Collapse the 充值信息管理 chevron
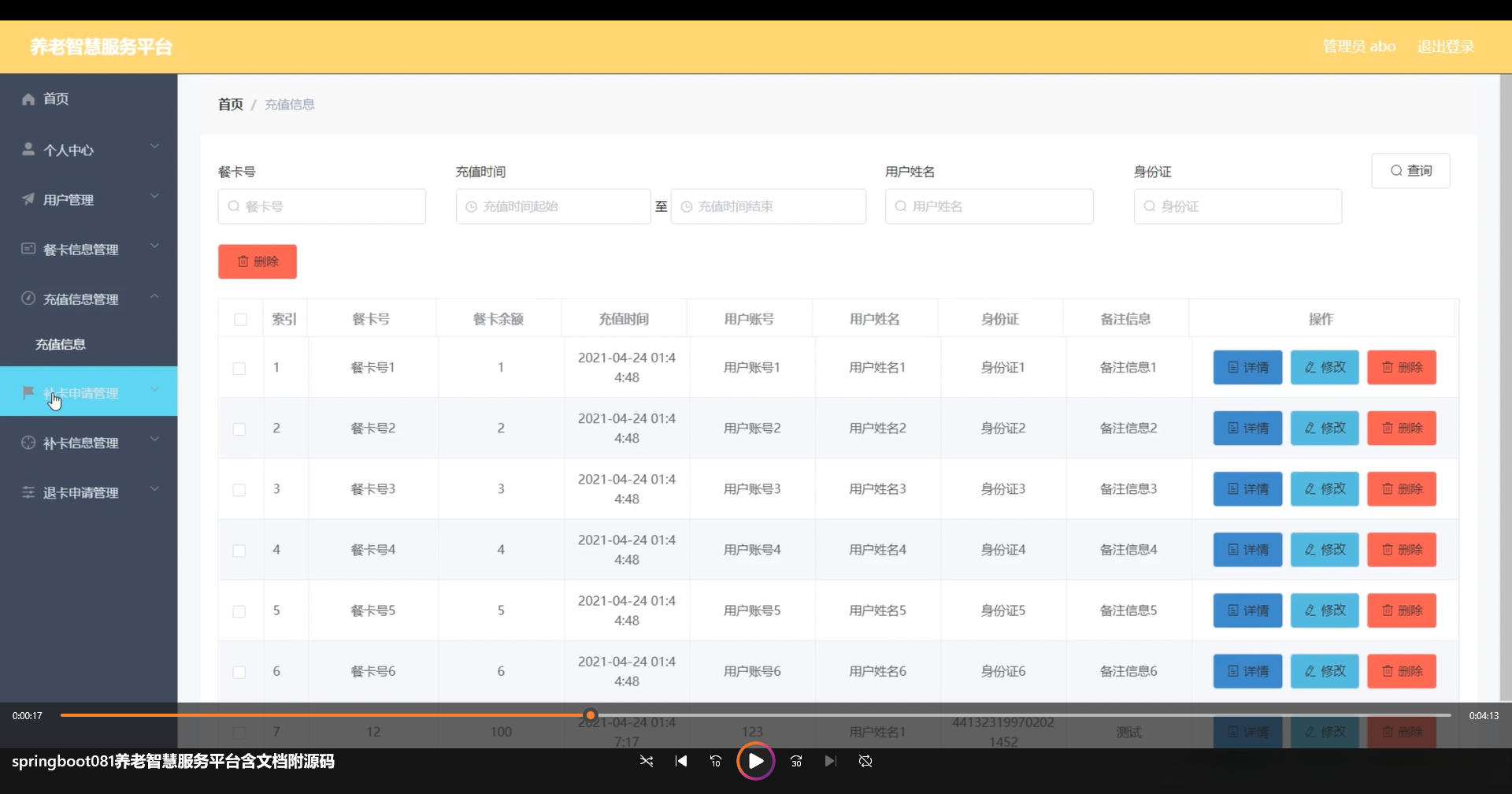Viewport: 1512px width, 794px height. 154,296
